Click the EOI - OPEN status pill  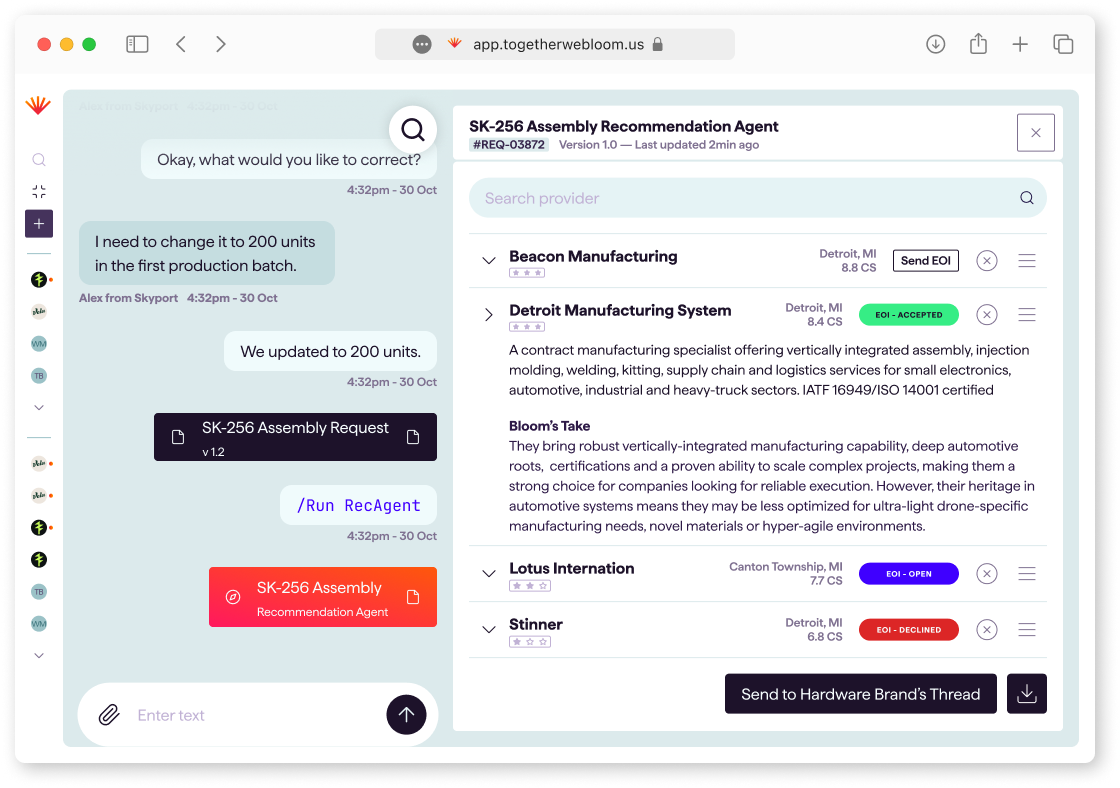(908, 573)
